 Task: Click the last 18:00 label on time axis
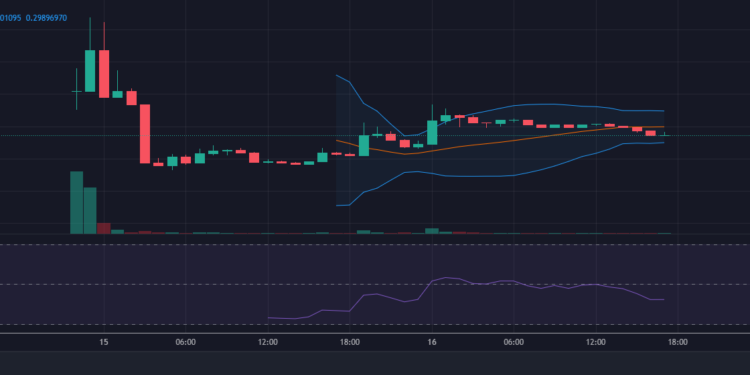(x=678, y=342)
